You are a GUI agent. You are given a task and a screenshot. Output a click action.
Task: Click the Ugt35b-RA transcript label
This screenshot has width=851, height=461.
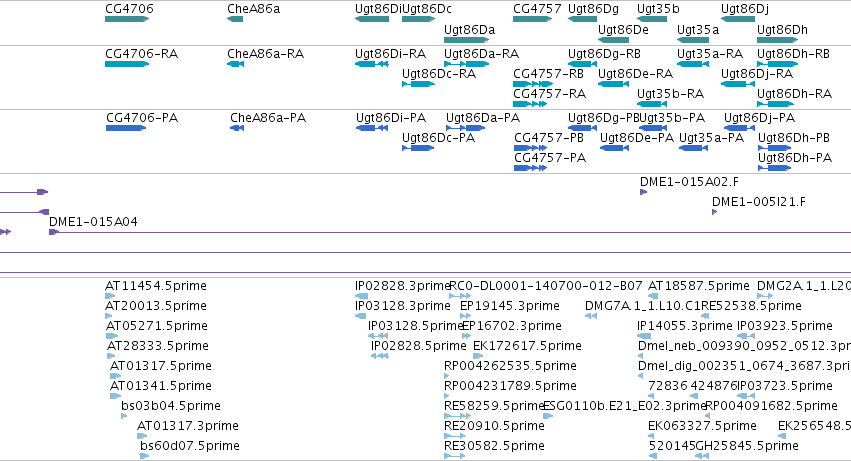pyautogui.click(x=670, y=94)
